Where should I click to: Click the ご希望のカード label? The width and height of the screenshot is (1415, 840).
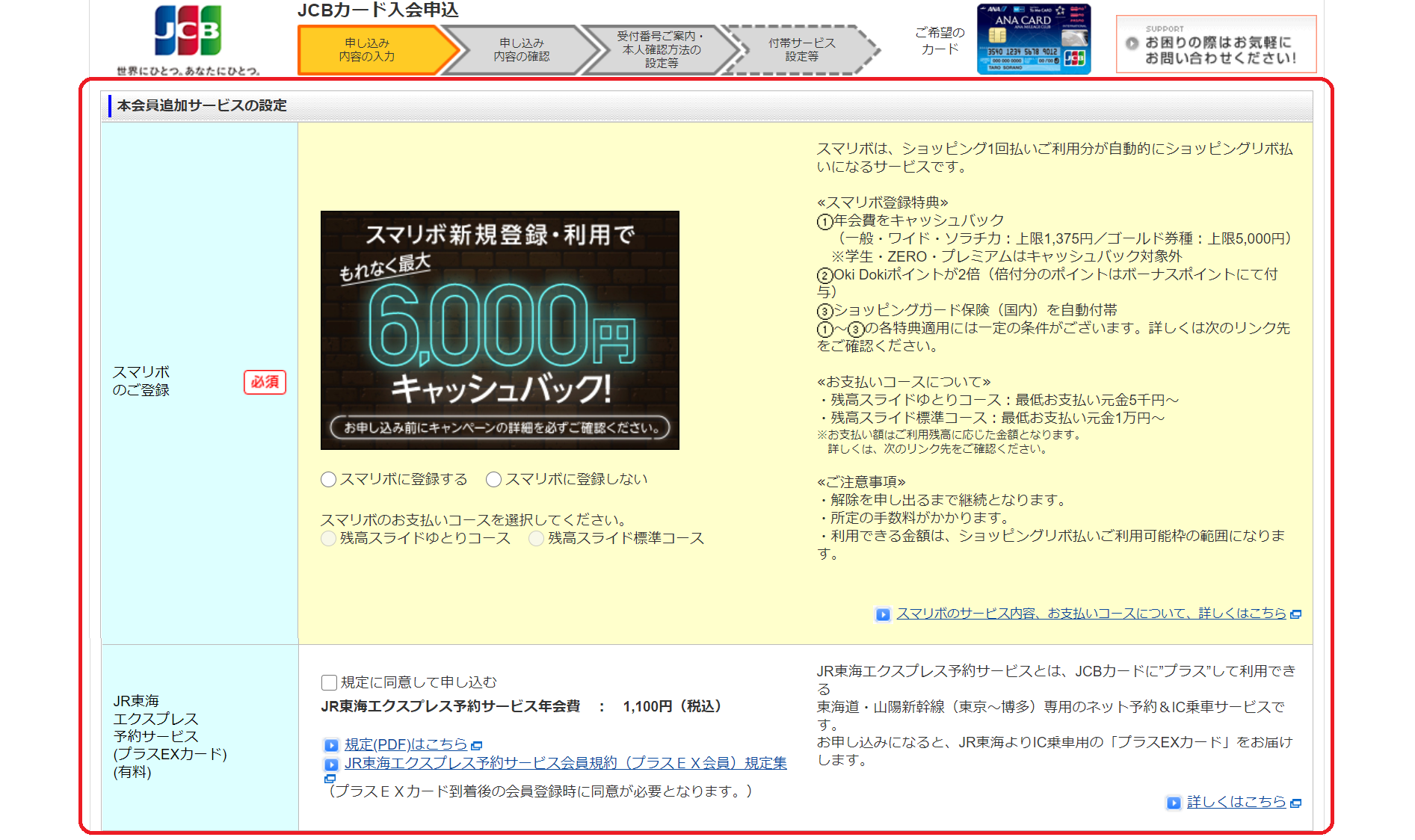[940, 41]
